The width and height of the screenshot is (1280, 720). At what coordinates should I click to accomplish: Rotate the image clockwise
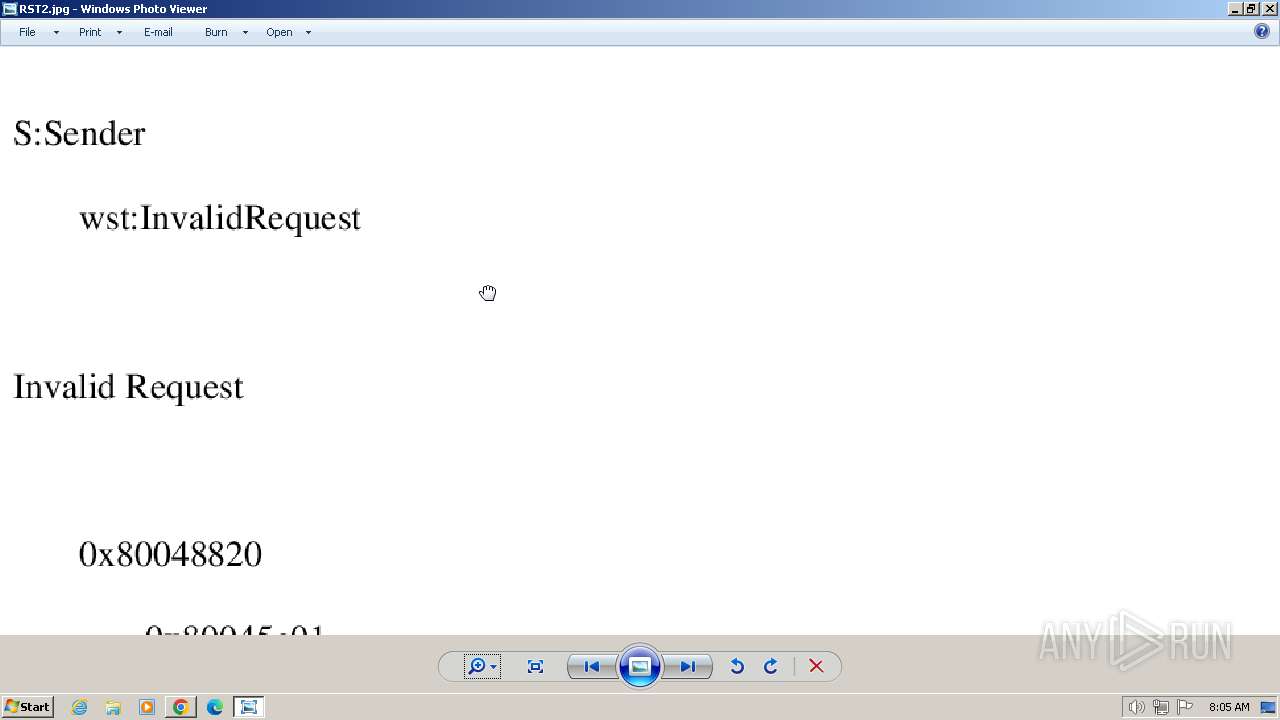(x=771, y=667)
